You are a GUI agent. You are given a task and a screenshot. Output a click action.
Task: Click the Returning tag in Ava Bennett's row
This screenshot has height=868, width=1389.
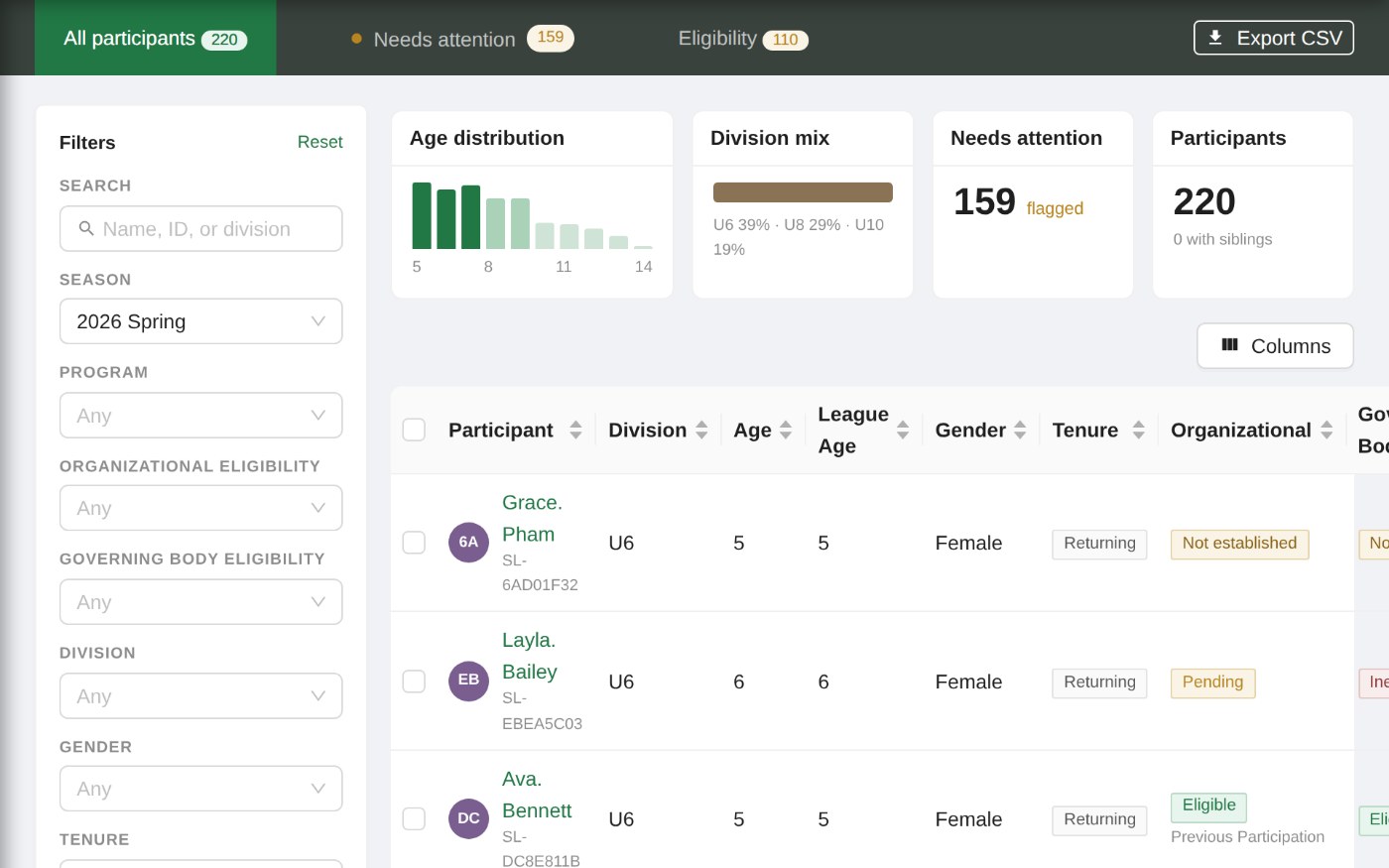[x=1099, y=819]
